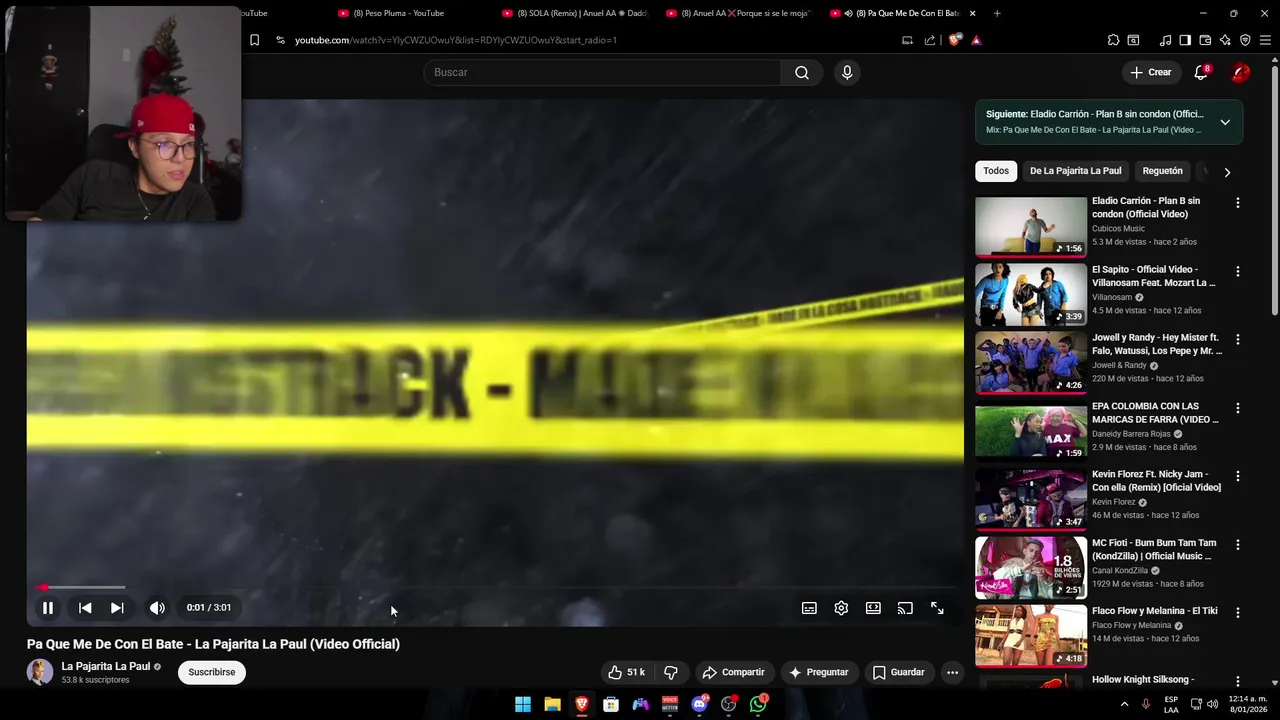Open options for Flaco Flow y Melanina video
Screen dimensions: 1280x720
coord(1237,613)
